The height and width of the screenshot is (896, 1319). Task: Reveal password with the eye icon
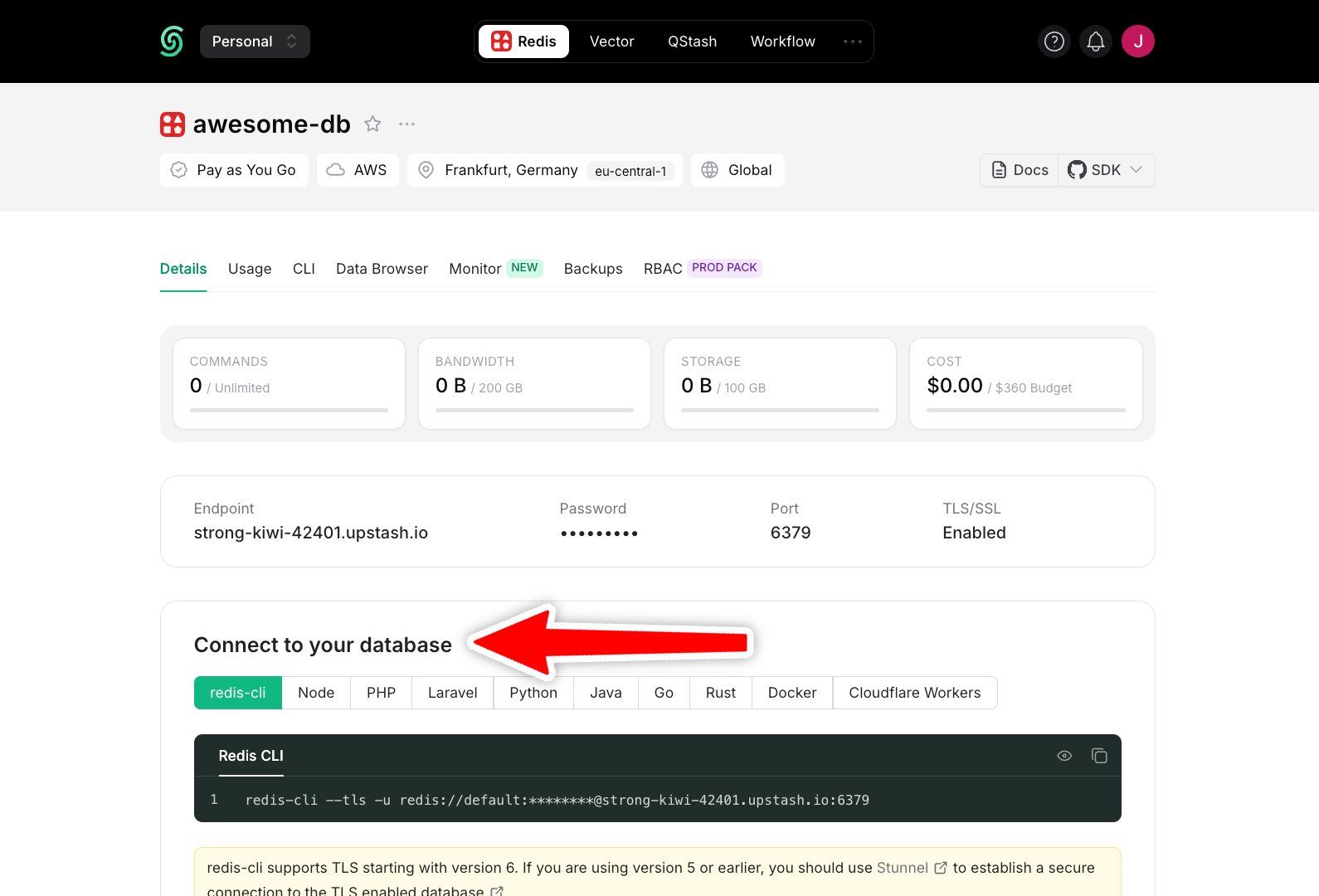pos(1064,756)
